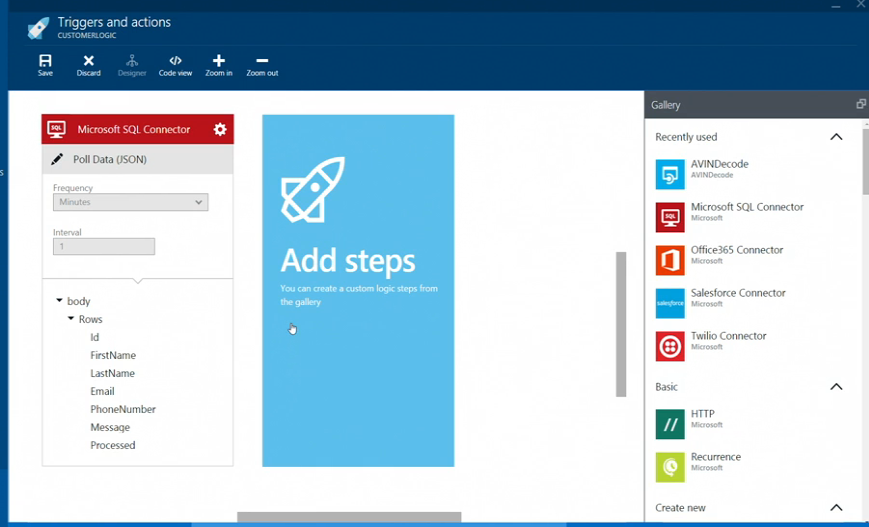The width and height of the screenshot is (869, 527).
Task: Open Microsoft SQL Connector settings gear
Action: (x=220, y=129)
